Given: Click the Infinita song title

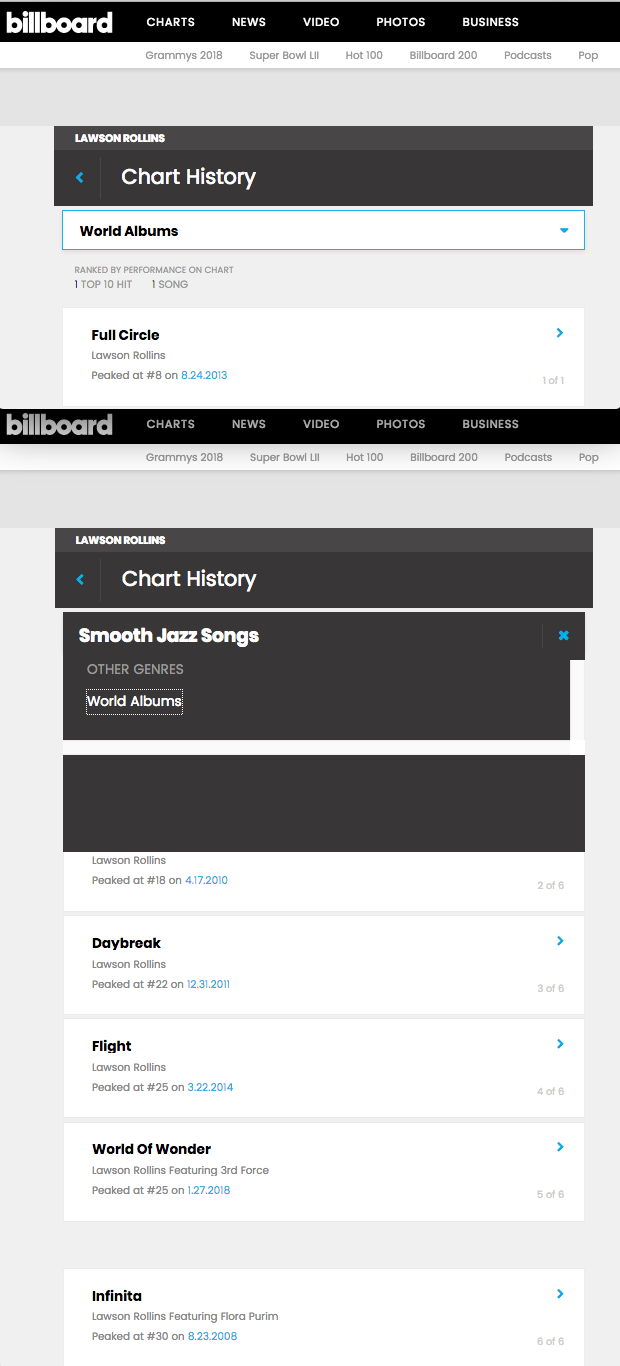Looking at the screenshot, I should [x=118, y=1296].
